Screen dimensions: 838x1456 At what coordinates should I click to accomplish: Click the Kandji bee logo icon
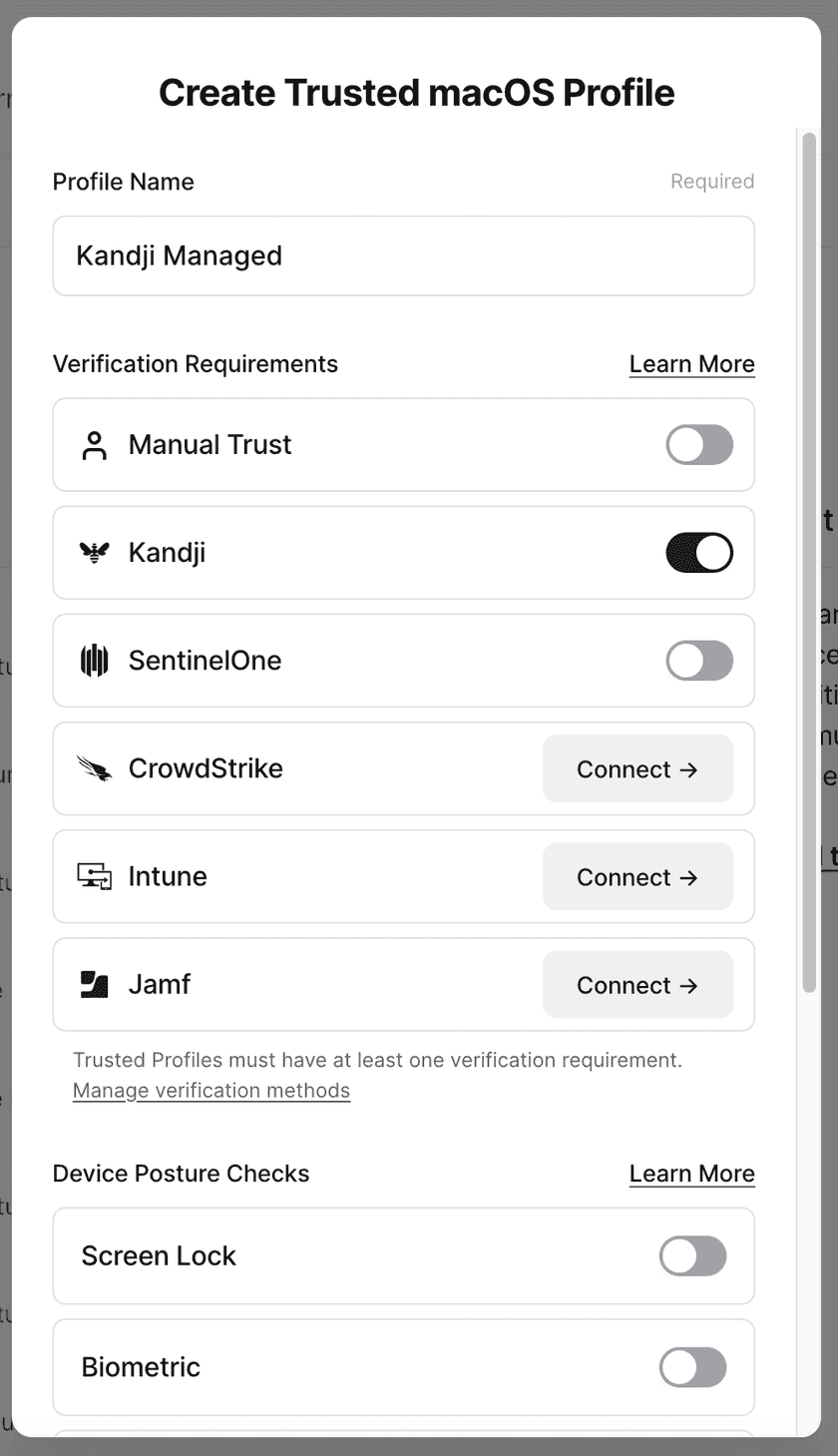tap(94, 553)
